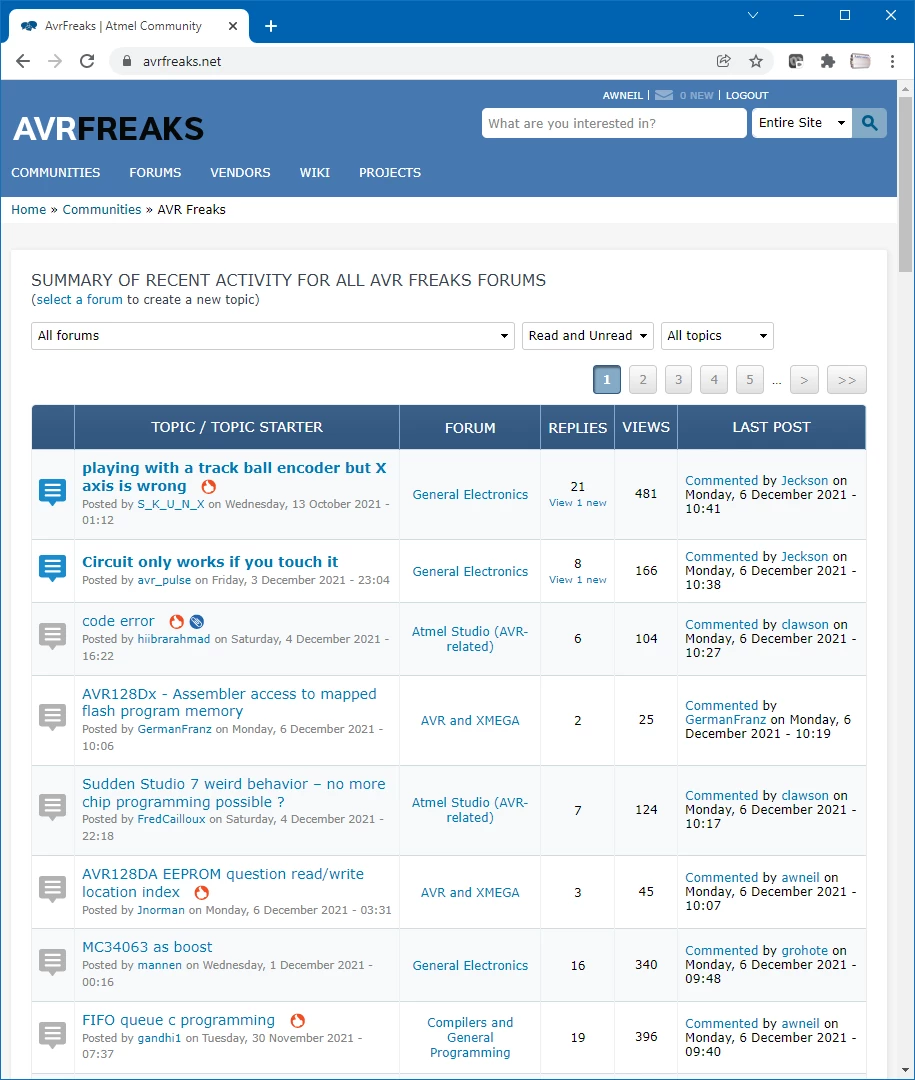Screen dimensions: 915x1080
Task: Open VENDORS menu
Action: pyautogui.click(x=240, y=173)
